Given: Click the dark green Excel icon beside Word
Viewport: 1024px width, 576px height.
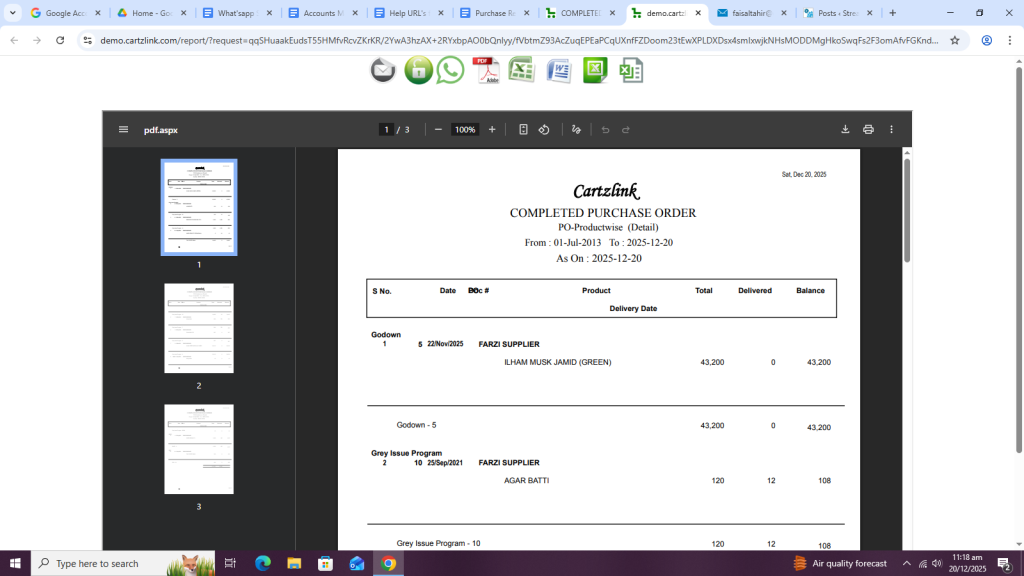Looking at the screenshot, I should [595, 70].
